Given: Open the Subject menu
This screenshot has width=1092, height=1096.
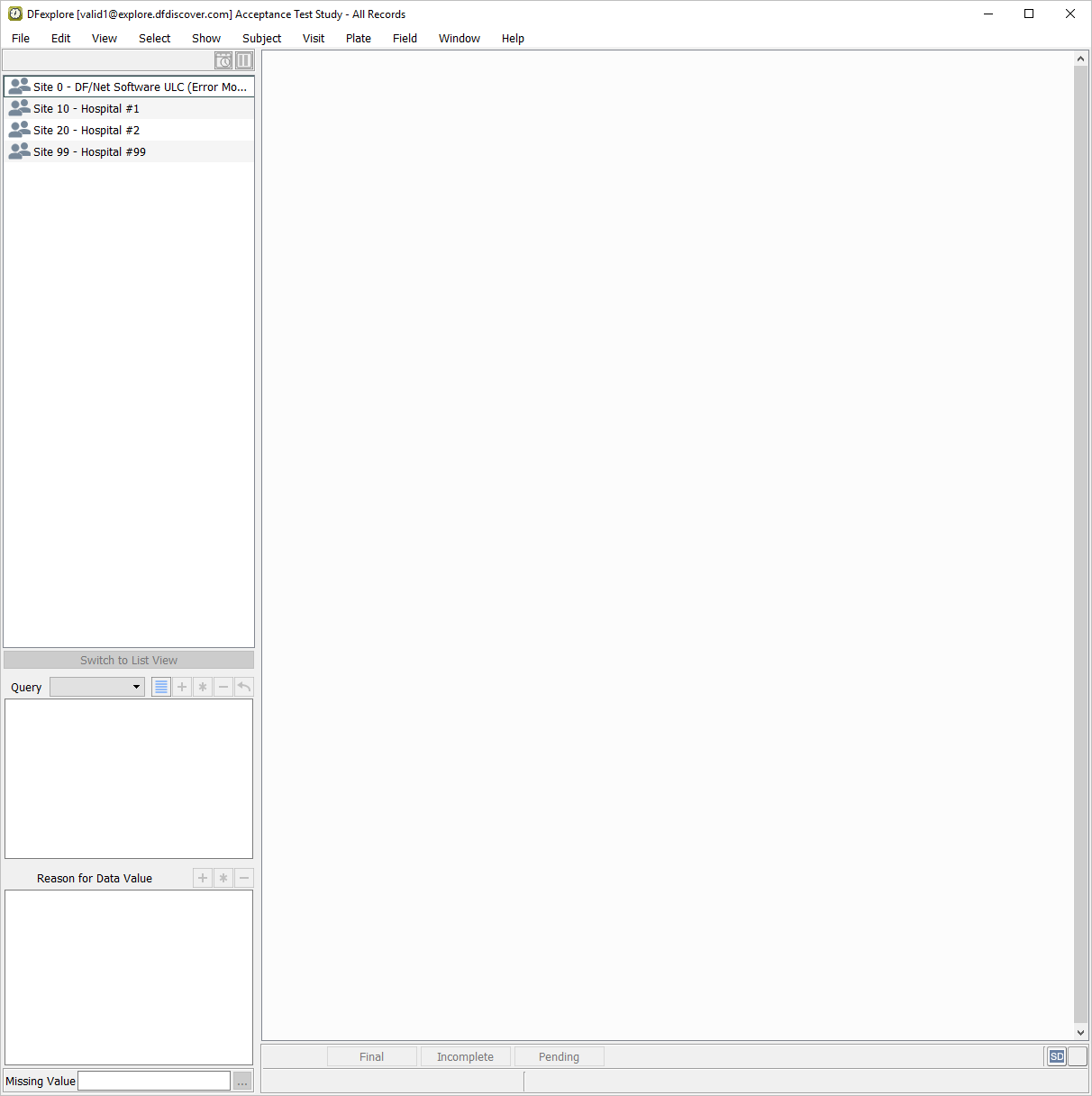Looking at the screenshot, I should pyautogui.click(x=261, y=39).
